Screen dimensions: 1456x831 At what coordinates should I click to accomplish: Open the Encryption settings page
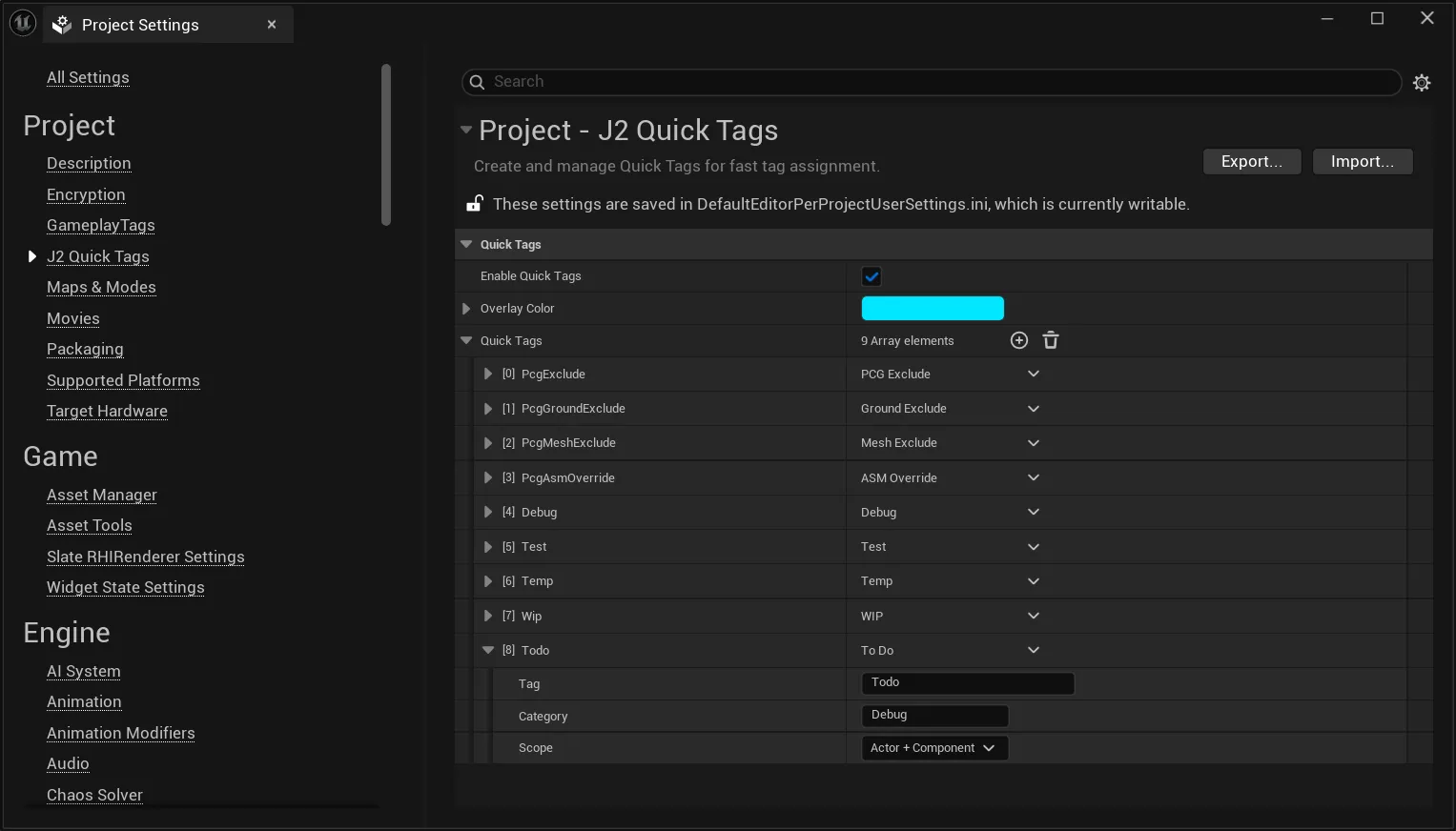tap(86, 194)
